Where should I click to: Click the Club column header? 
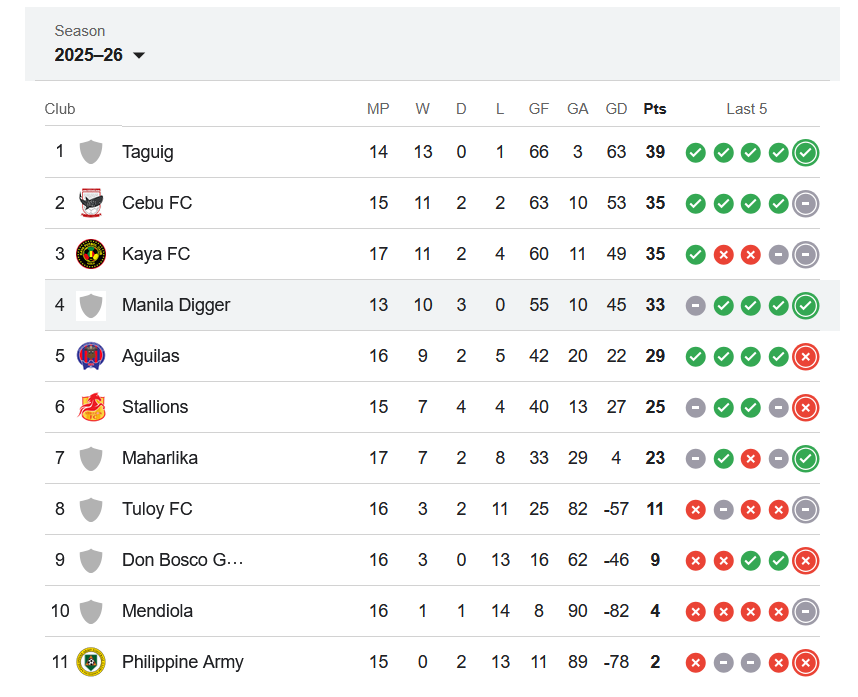60,109
